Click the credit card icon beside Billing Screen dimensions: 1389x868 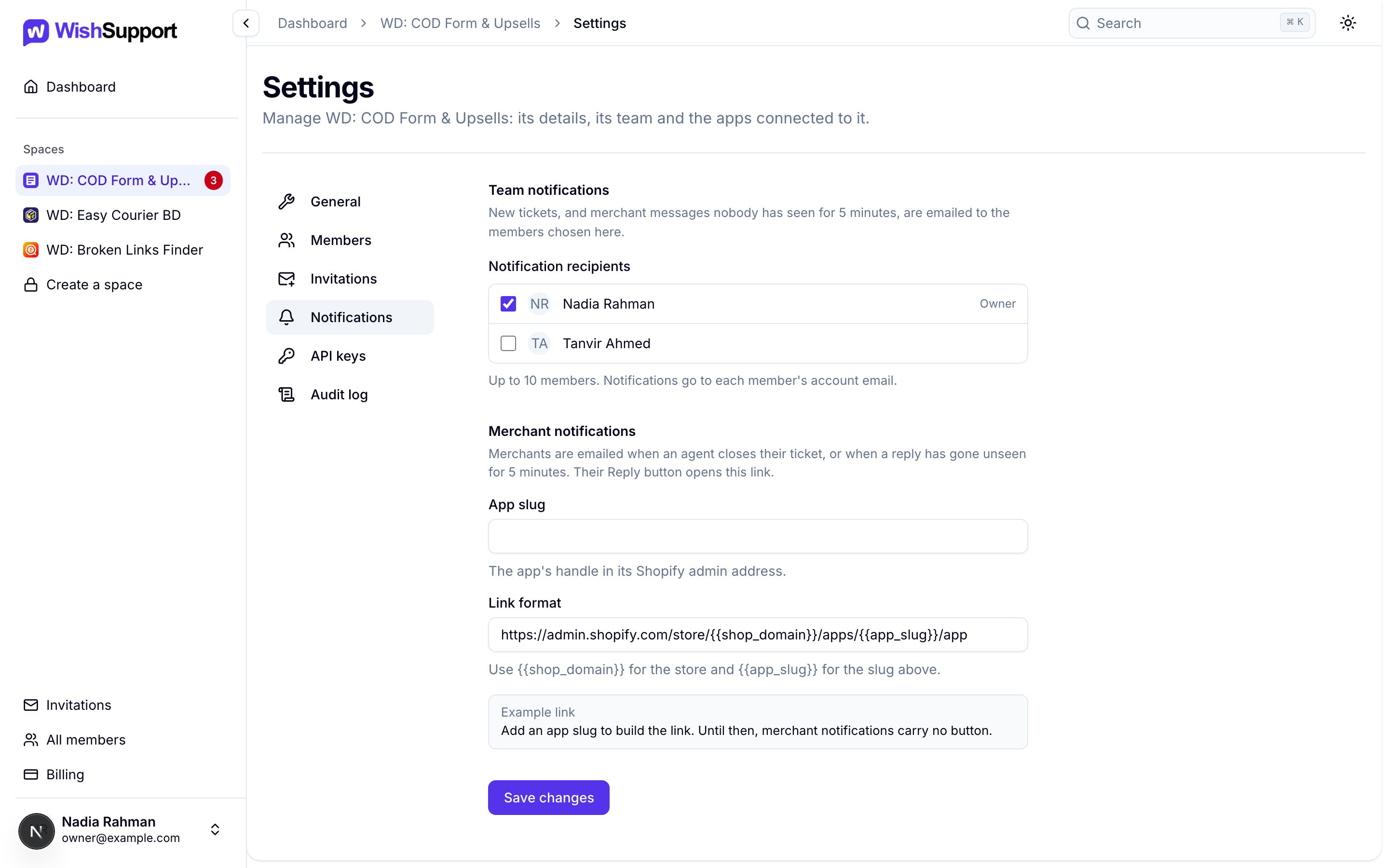[31, 774]
